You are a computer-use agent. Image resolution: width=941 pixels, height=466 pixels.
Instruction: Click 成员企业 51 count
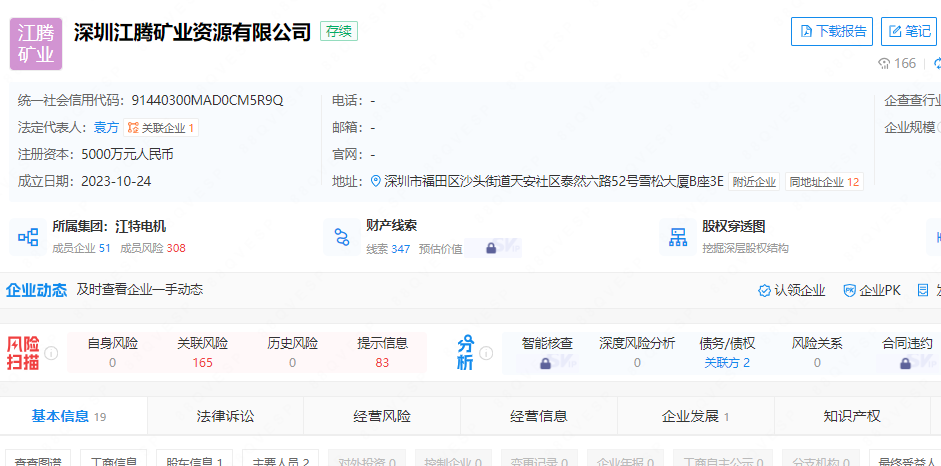[x=82, y=248]
